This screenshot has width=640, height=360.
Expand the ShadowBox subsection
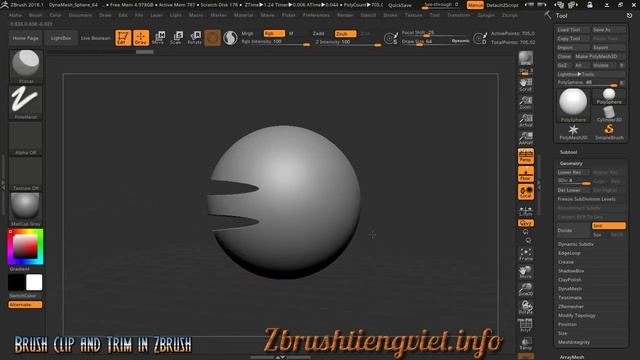click(x=571, y=271)
